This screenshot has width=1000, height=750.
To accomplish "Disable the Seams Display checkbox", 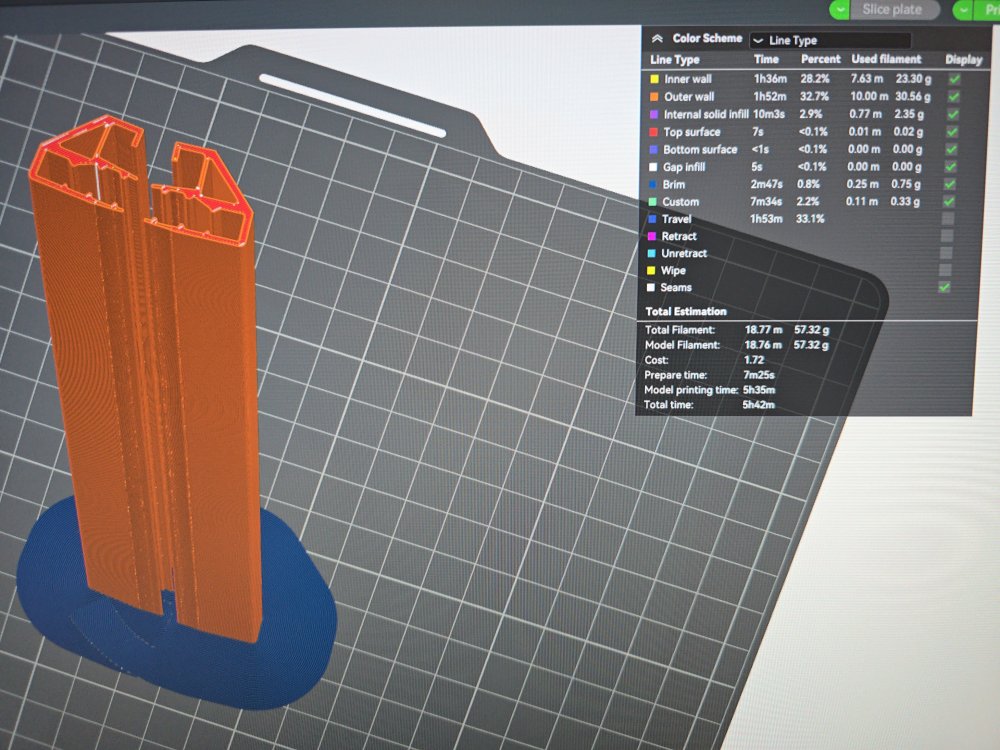I will [944, 288].
